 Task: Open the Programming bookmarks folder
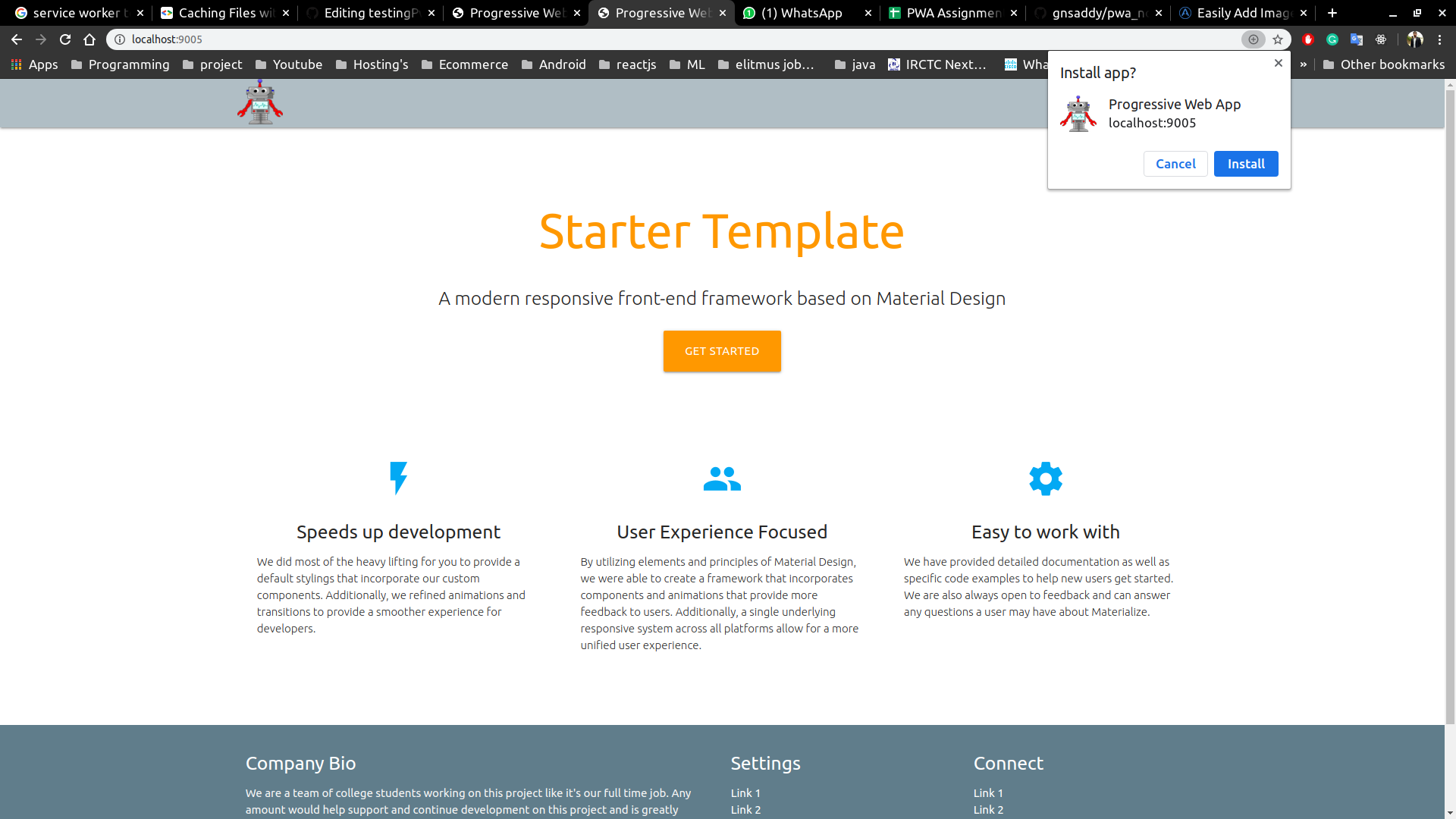point(120,64)
